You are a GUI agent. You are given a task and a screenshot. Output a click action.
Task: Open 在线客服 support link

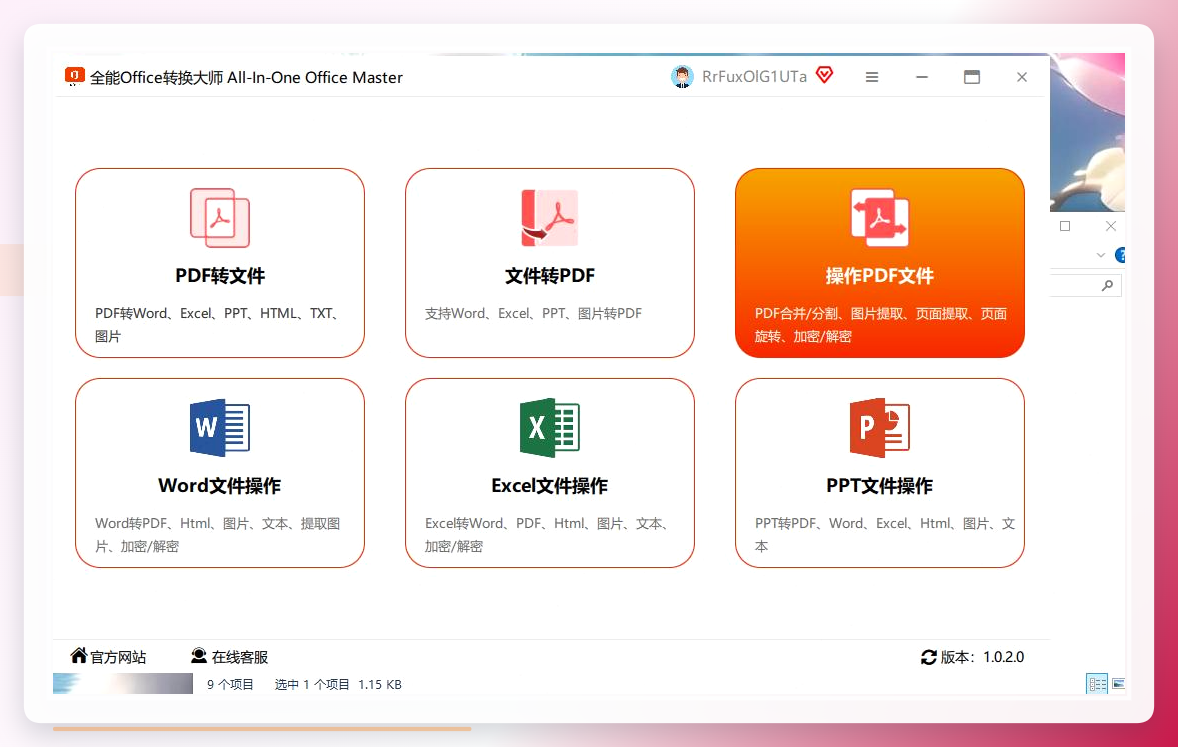click(229, 656)
